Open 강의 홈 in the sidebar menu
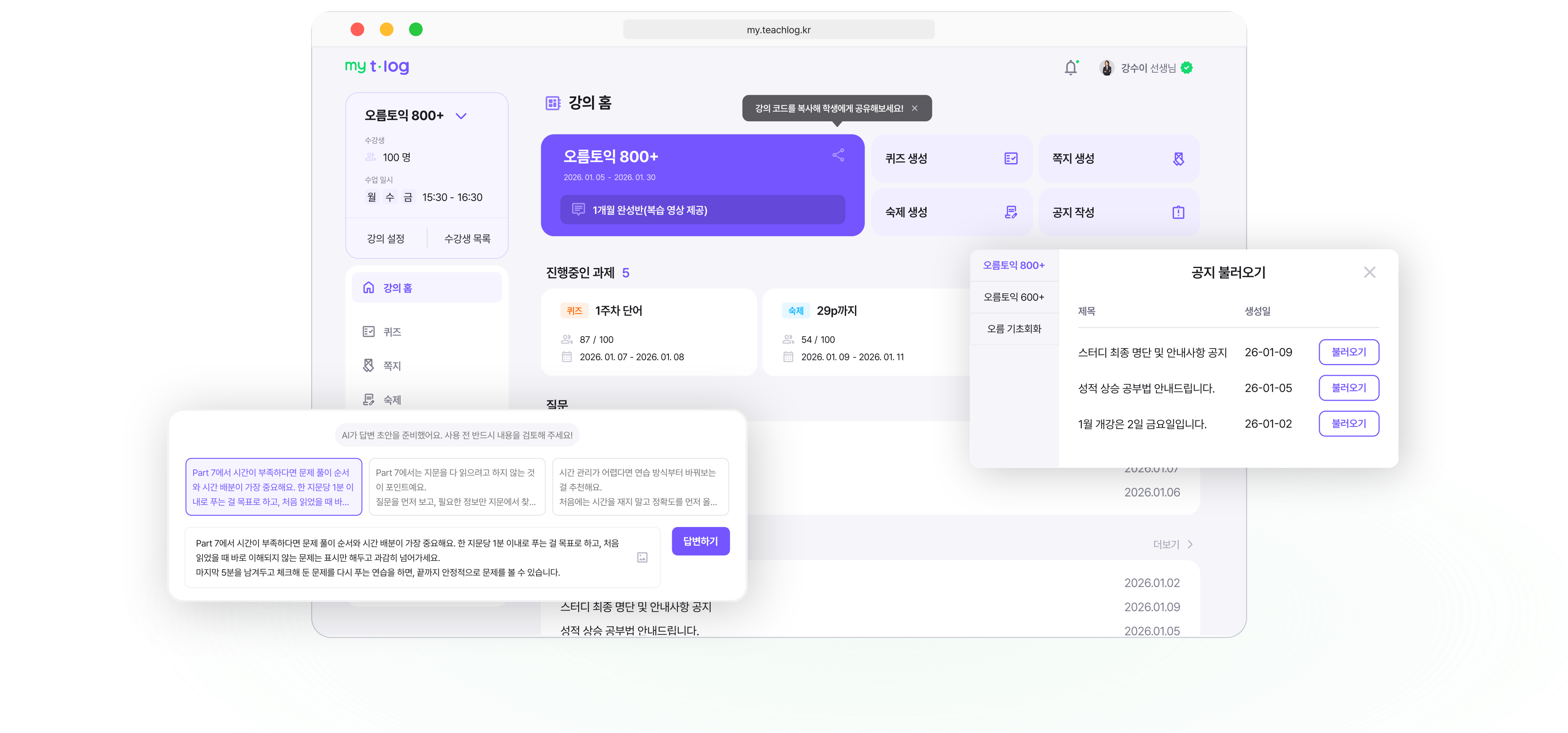Image resolution: width=1568 pixels, height=733 pixels. coord(427,288)
